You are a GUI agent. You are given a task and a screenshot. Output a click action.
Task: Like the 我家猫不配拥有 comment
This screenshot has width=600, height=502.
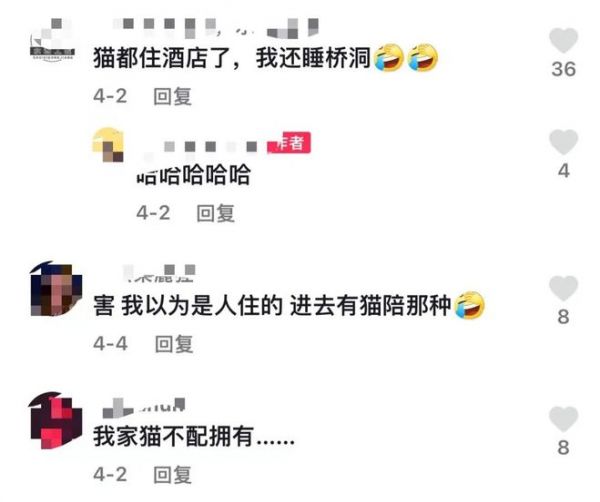click(x=563, y=419)
